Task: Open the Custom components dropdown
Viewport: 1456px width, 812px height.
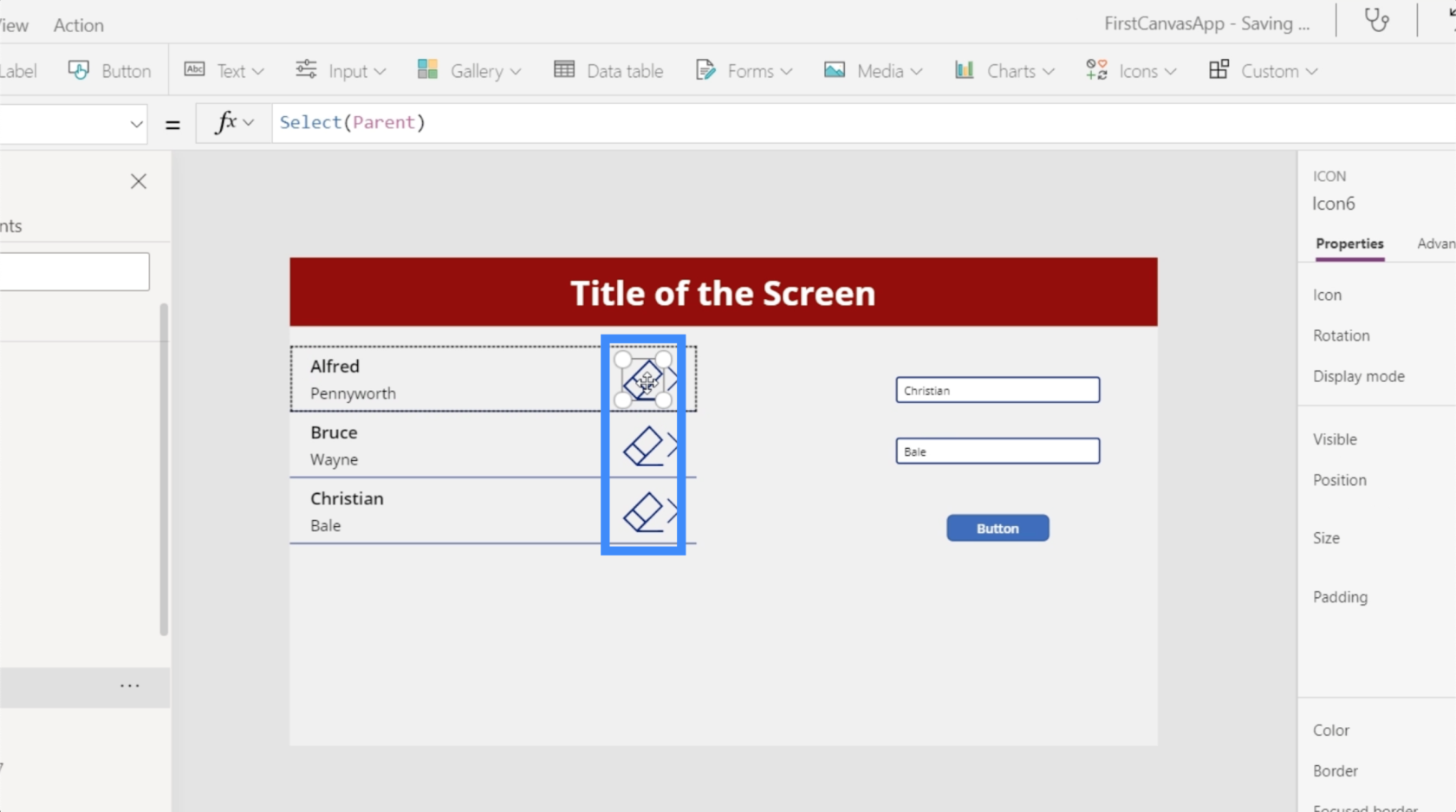Action: 1263,71
